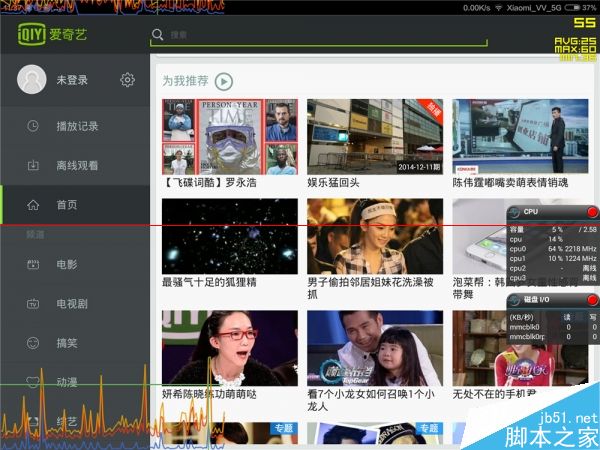The width and height of the screenshot is (600, 450).
Task: Click the 磁盘 I/O widget title icon
Action: click(x=515, y=300)
